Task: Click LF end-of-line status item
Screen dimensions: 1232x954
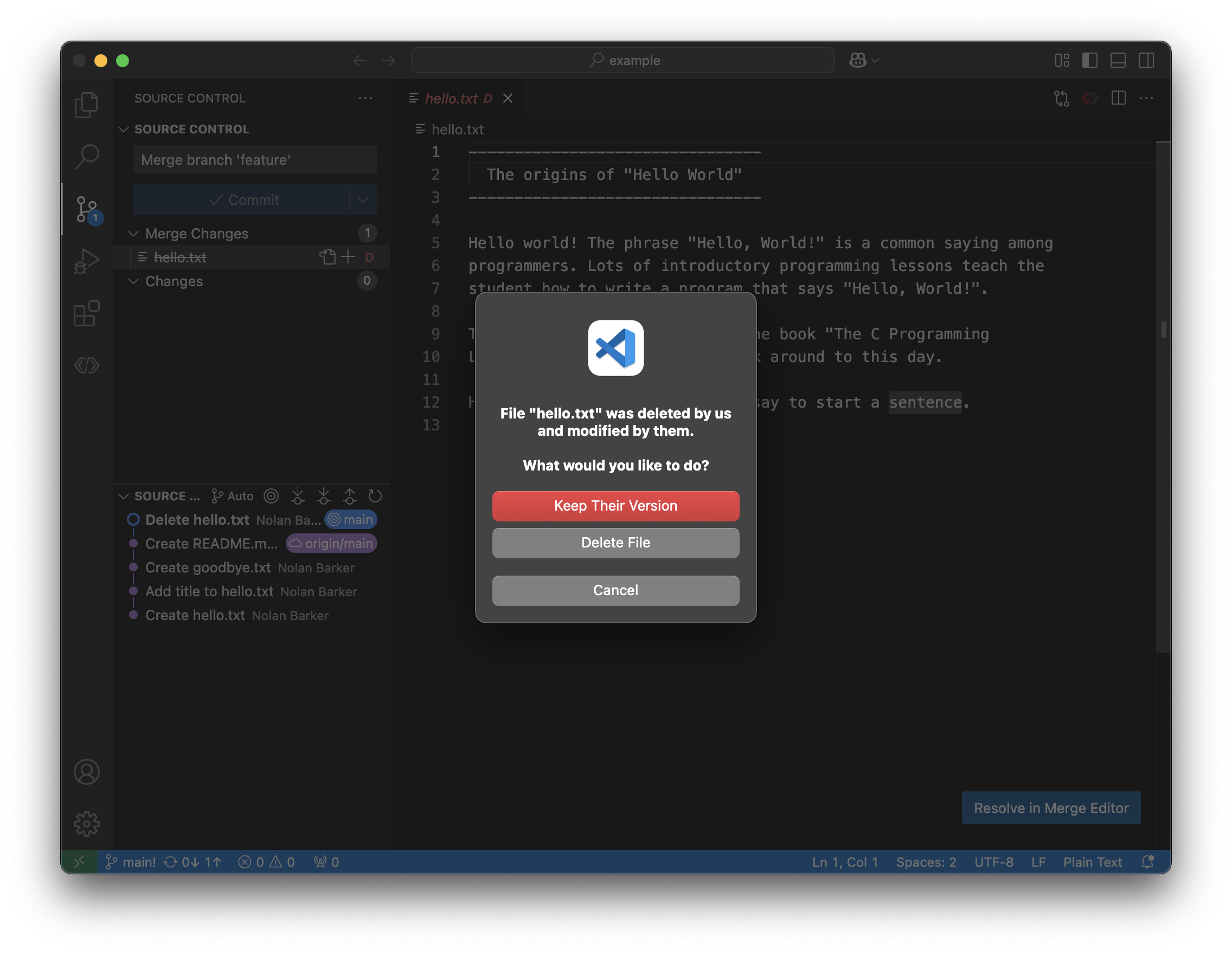Action: [1038, 861]
